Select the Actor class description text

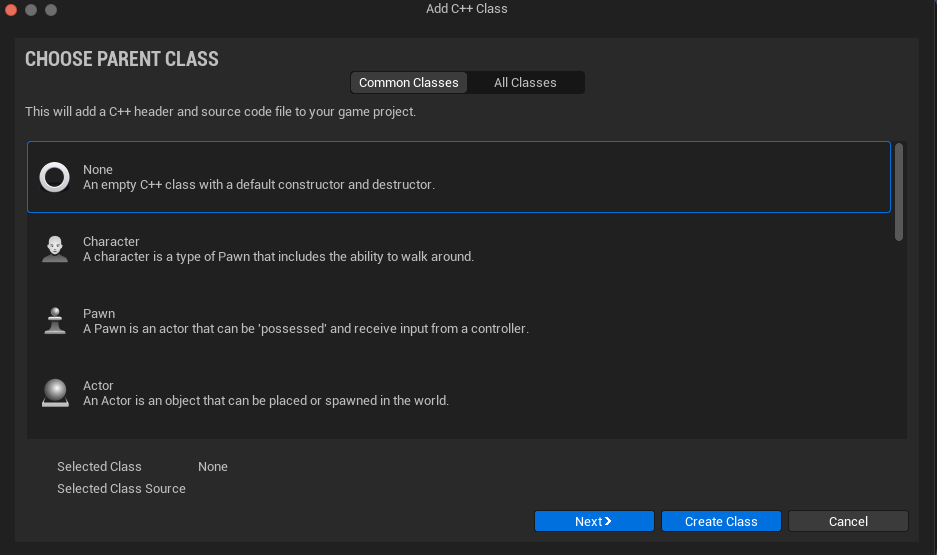[x=265, y=400]
